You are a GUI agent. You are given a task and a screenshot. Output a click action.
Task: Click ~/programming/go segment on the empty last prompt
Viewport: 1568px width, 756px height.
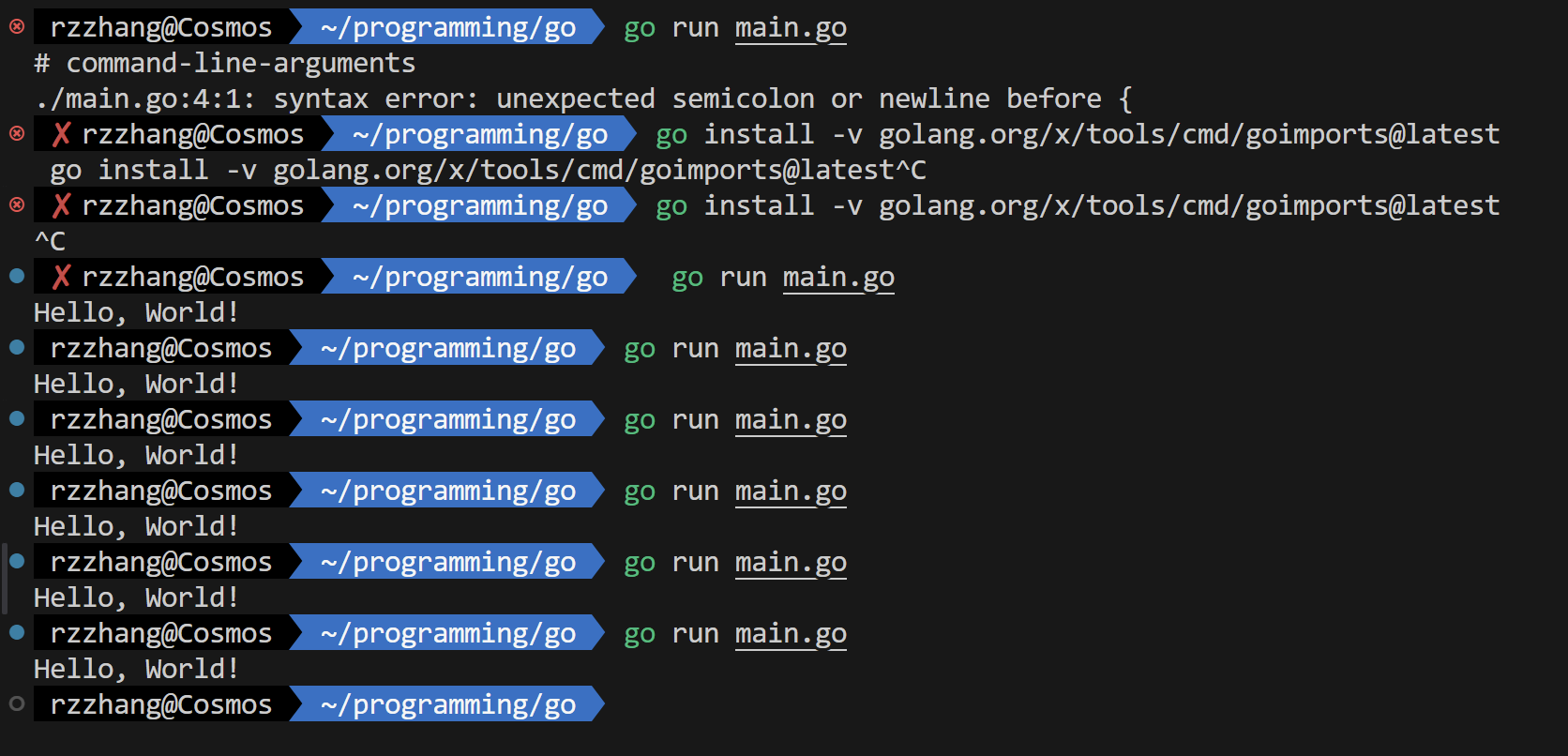[448, 704]
